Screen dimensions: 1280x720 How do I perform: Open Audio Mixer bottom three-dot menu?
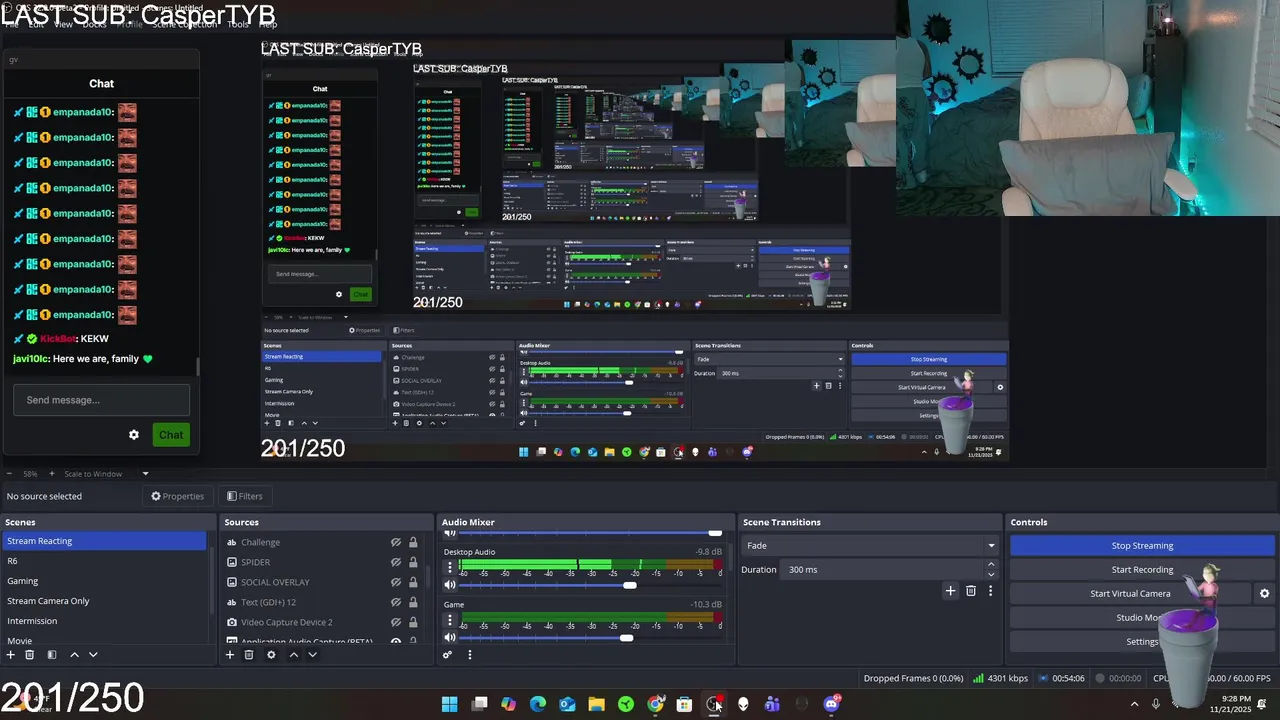click(x=469, y=655)
